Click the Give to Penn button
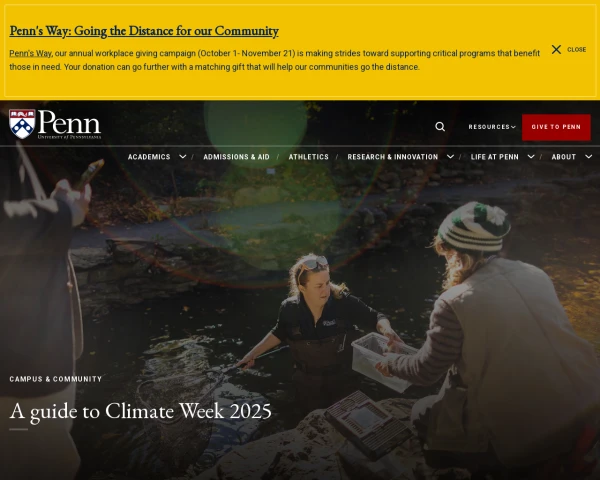This screenshot has width=600, height=480. click(x=556, y=127)
